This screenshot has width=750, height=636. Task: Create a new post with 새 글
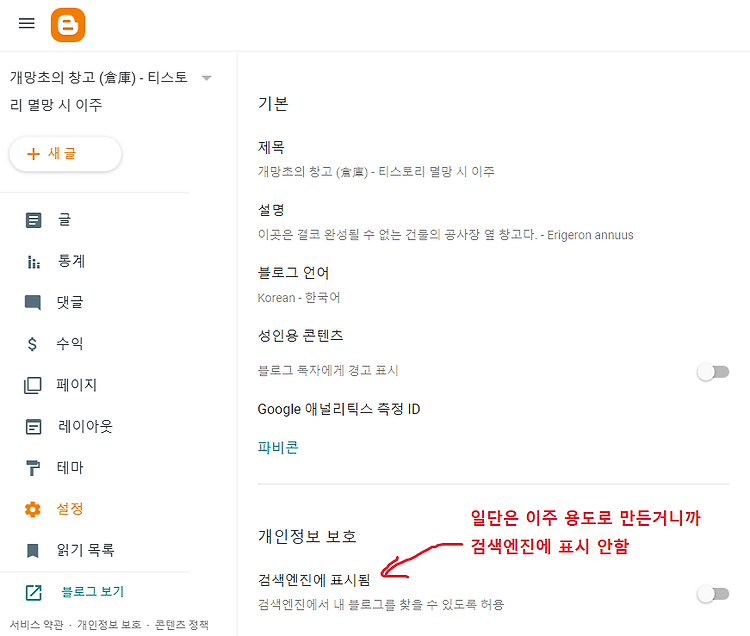click(x=65, y=154)
